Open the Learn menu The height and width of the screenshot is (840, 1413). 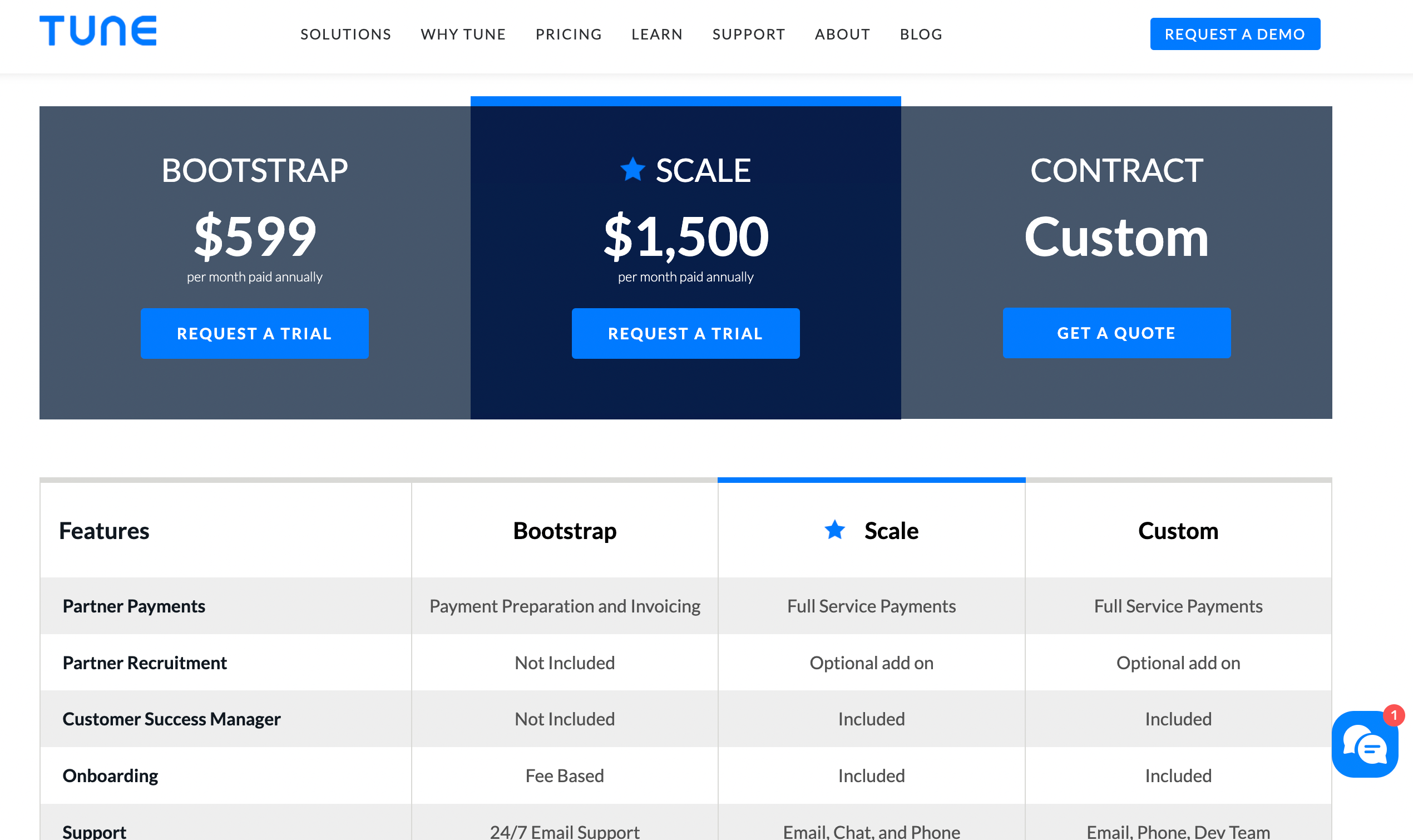click(657, 34)
